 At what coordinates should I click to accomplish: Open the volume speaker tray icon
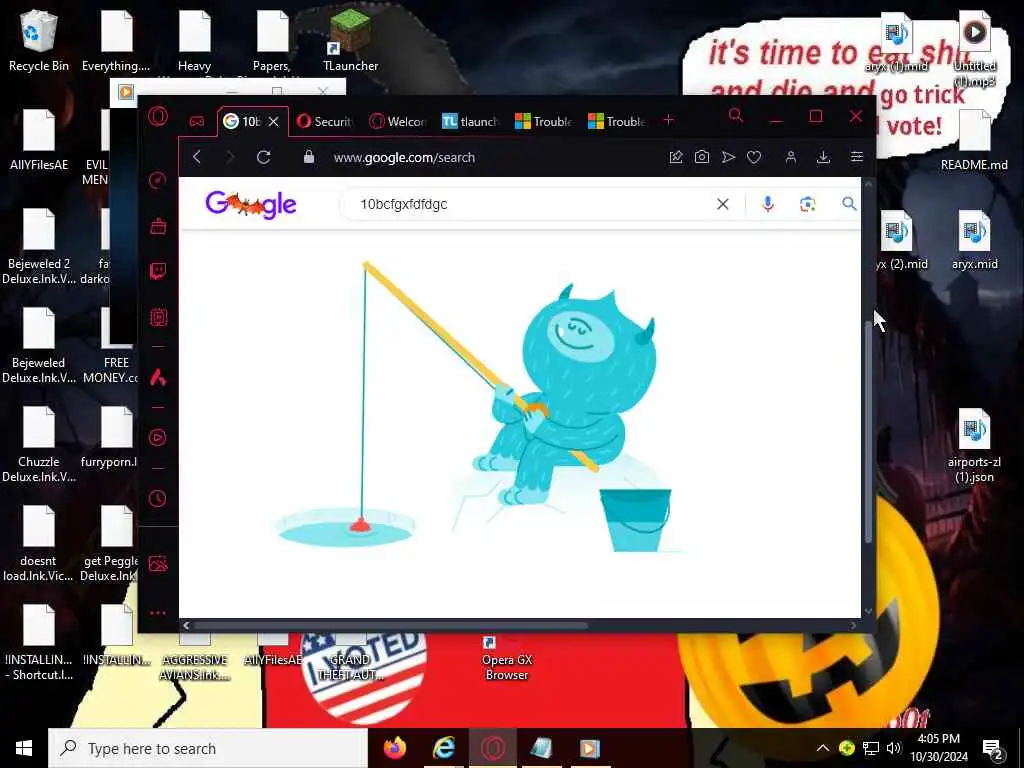[x=894, y=748]
